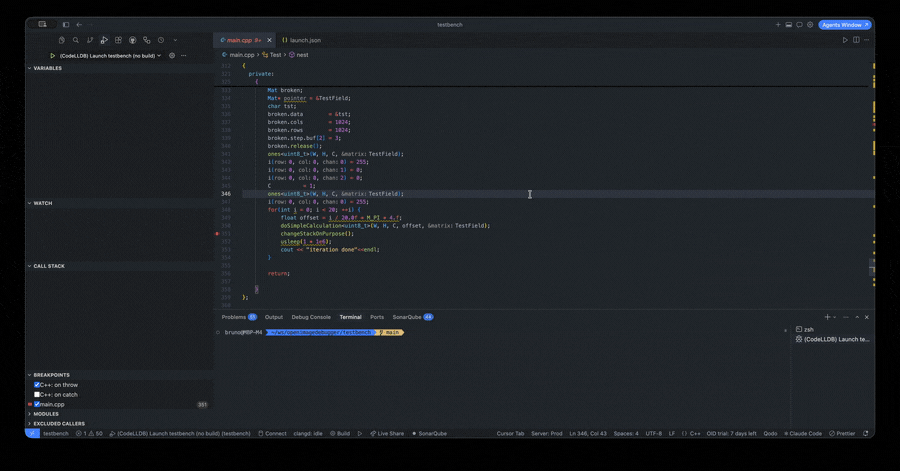Image resolution: width=900 pixels, height=471 pixels.
Task: Start debugging with the green play arrow
Action: 52,56
